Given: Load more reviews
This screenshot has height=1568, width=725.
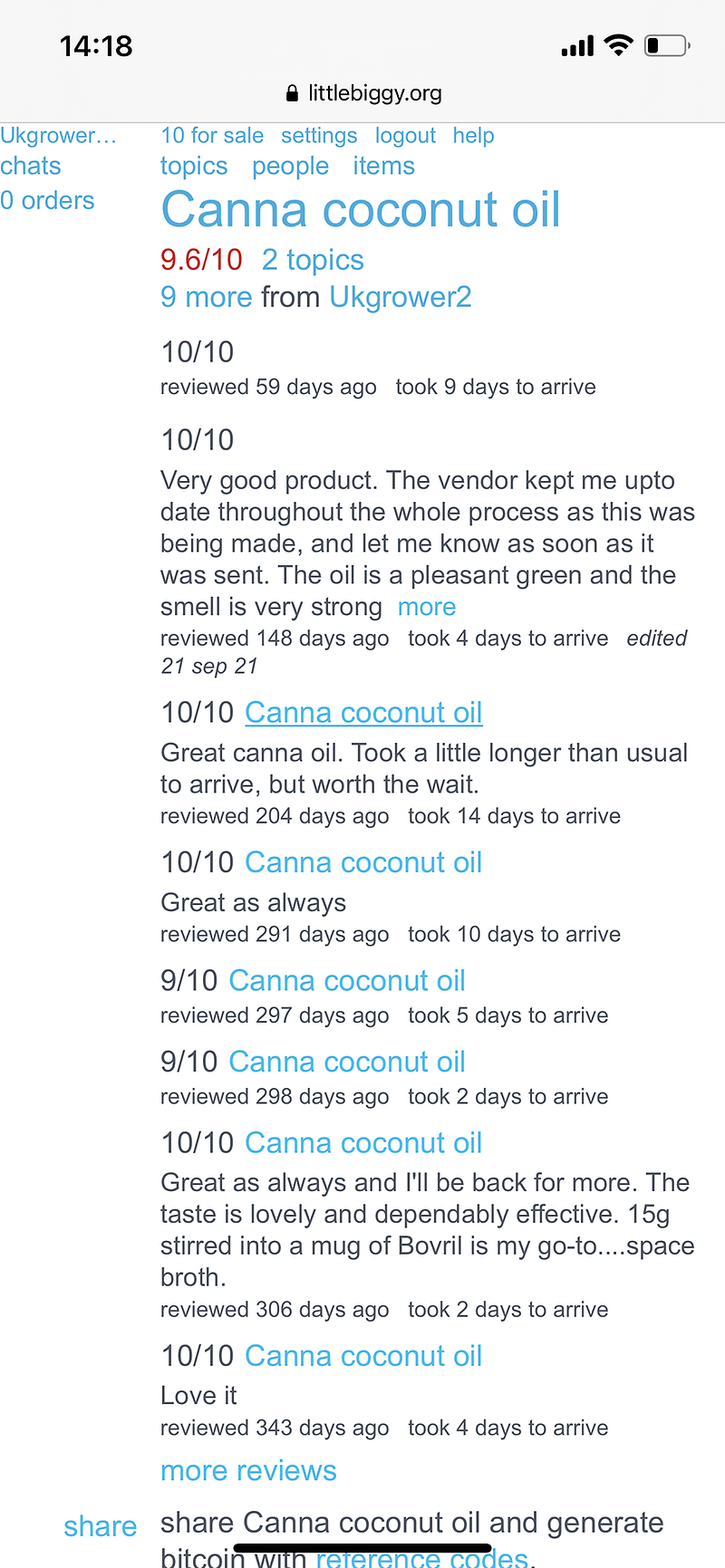Looking at the screenshot, I should coord(248,1470).
